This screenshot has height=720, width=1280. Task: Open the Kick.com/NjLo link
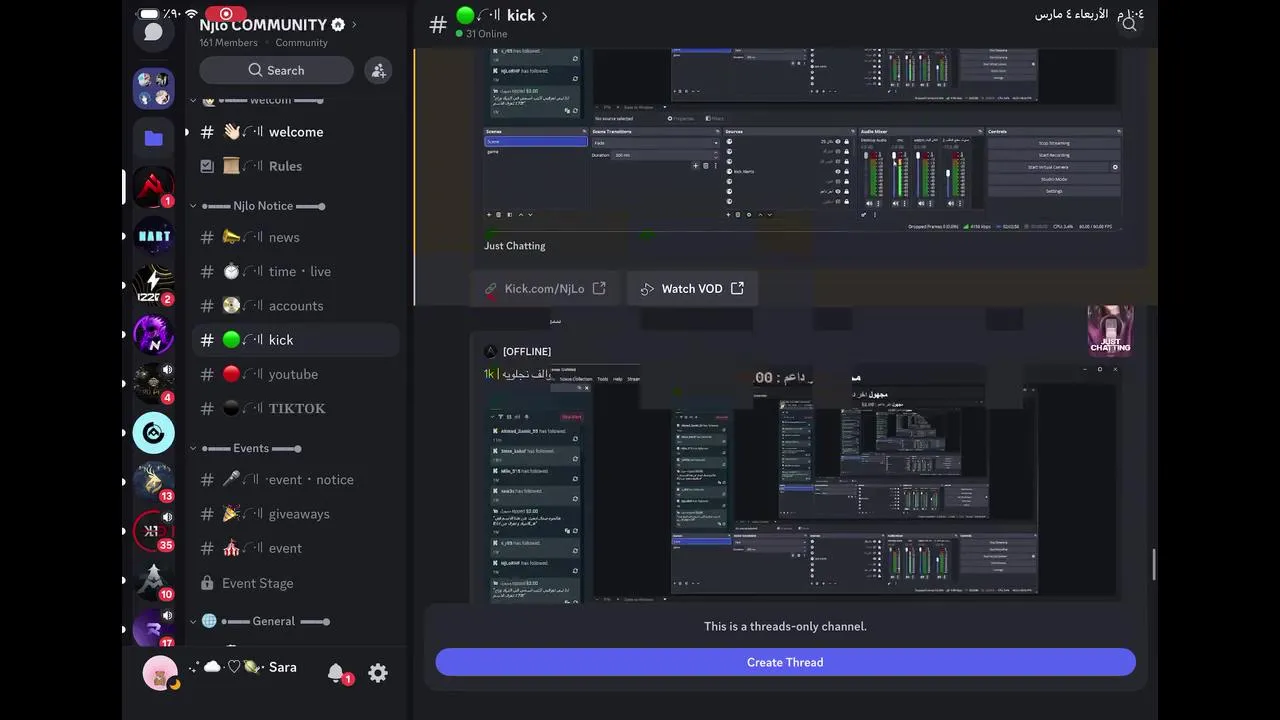tap(544, 288)
